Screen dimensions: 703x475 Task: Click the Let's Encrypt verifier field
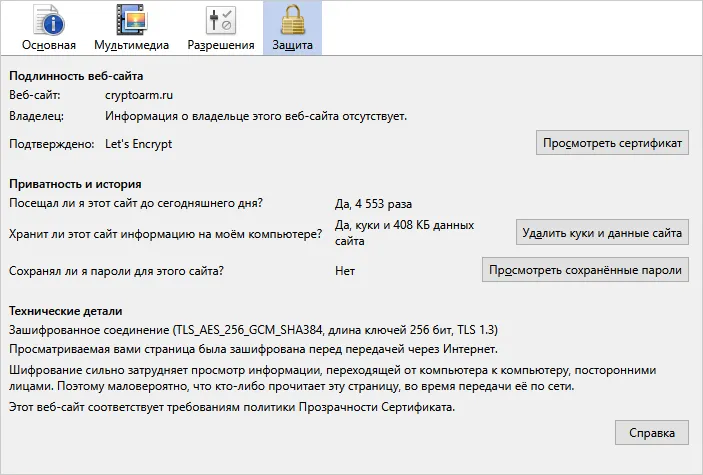[x=139, y=144]
